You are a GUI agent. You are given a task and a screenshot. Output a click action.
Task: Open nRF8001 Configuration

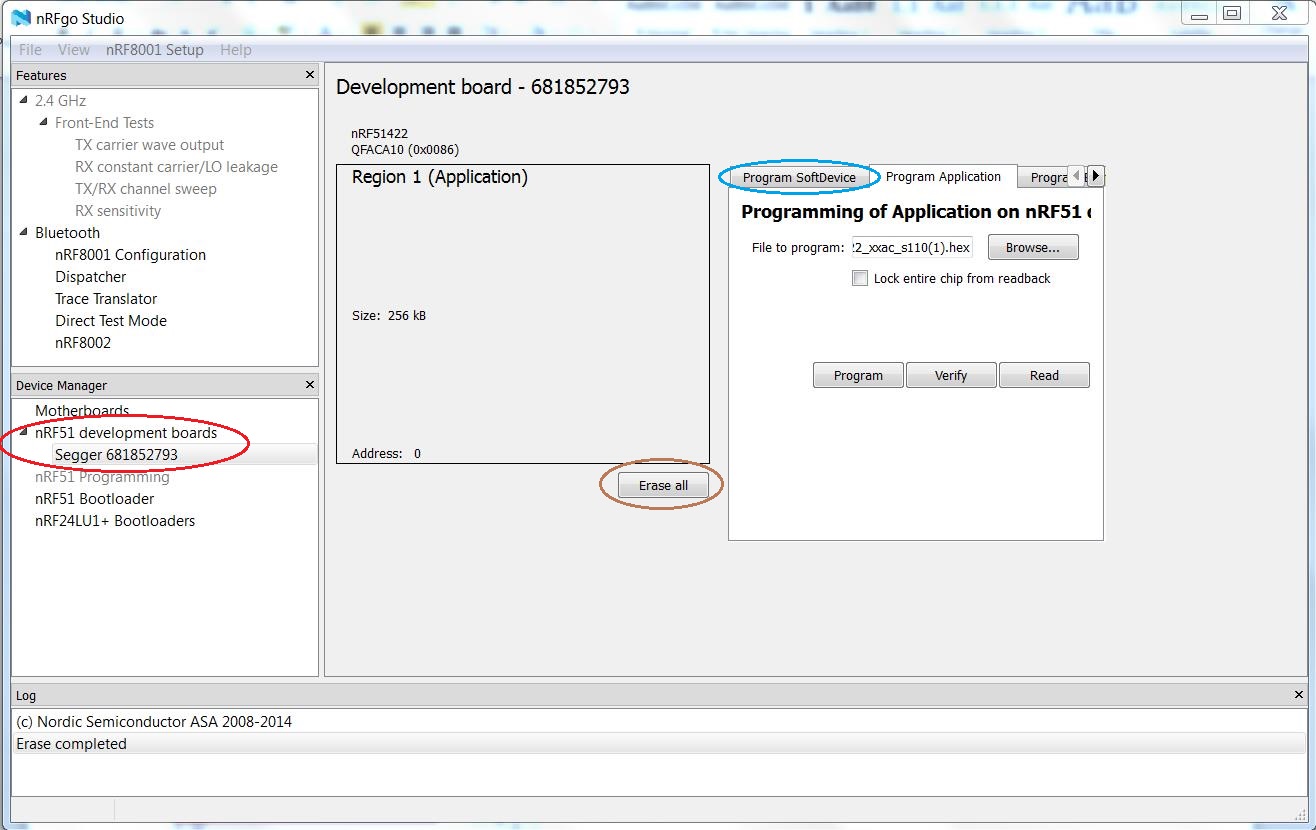(130, 255)
